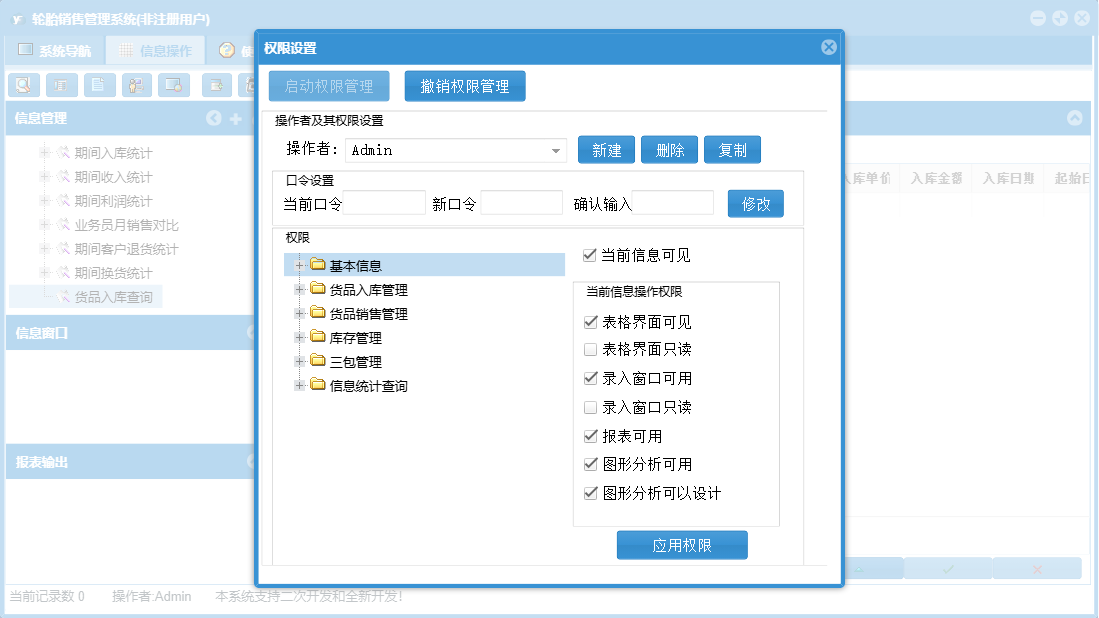Enable 表格界面只读 checkbox

[590, 349]
